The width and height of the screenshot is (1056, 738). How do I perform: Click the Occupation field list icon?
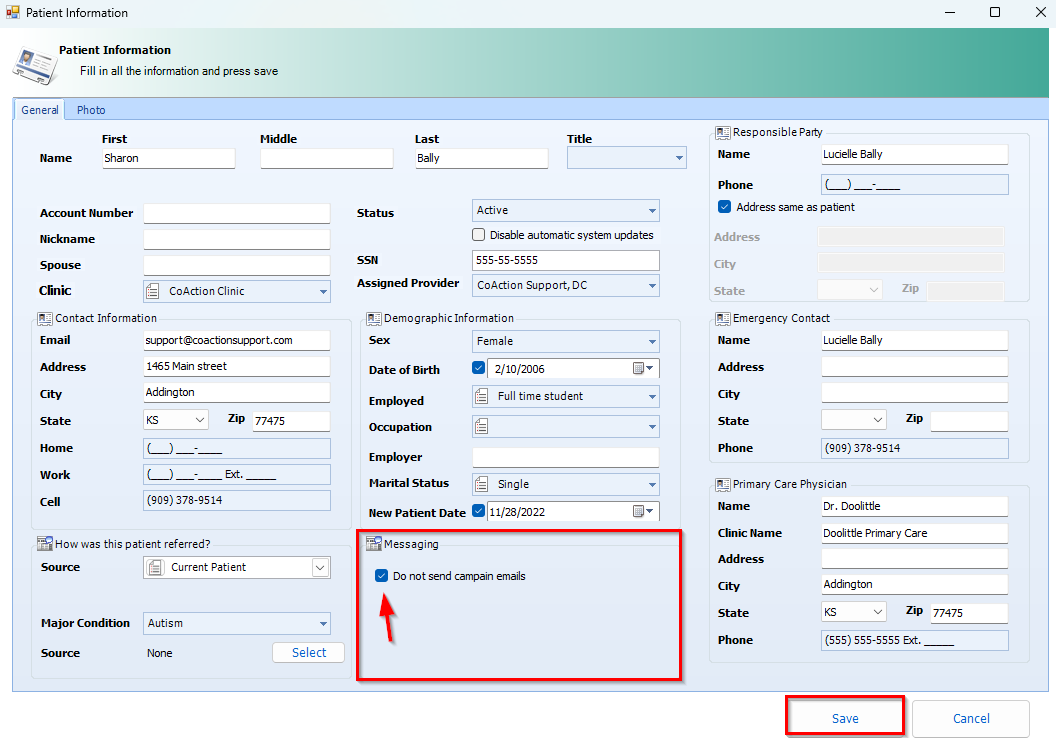click(482, 427)
